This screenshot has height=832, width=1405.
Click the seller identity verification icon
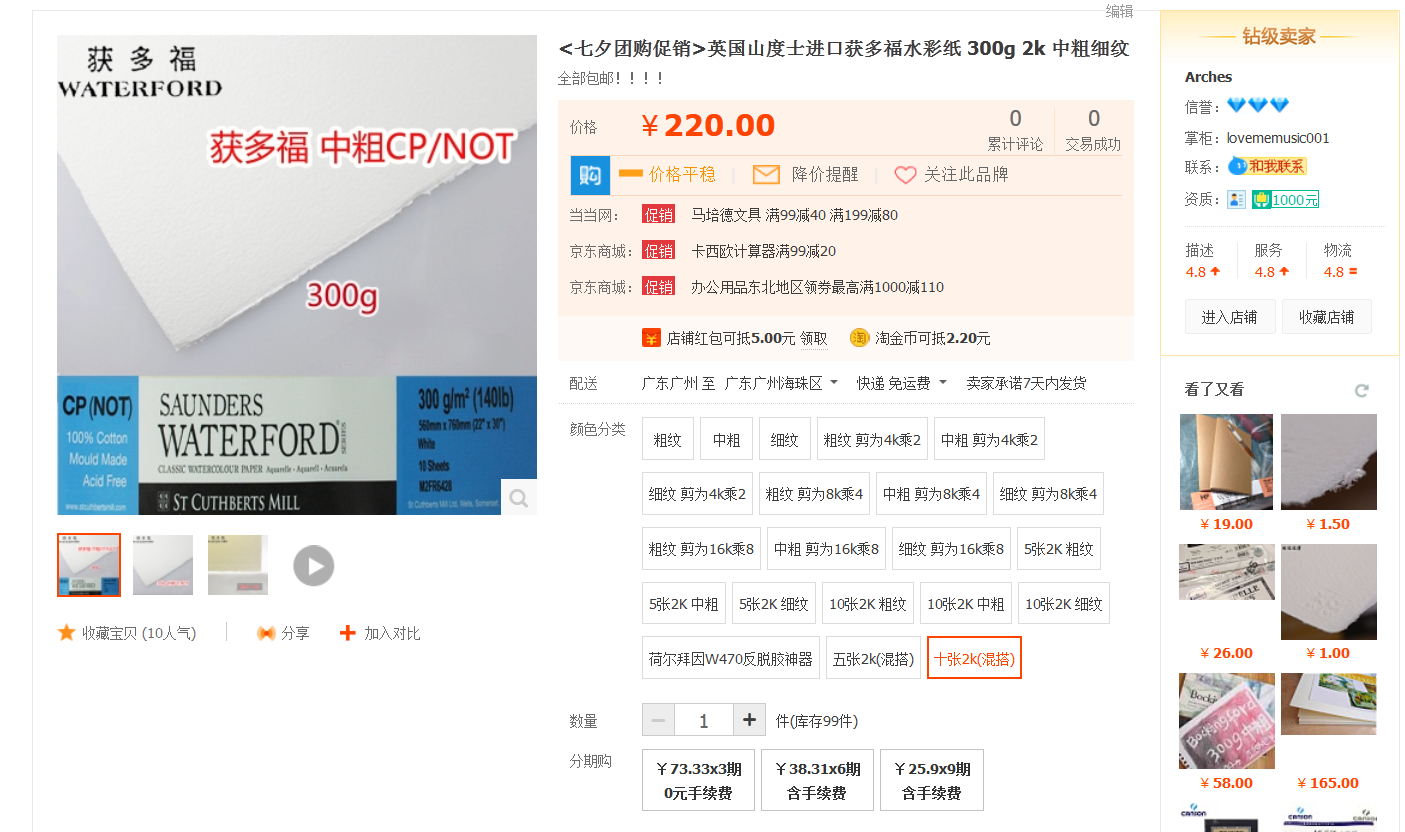click(x=1236, y=199)
